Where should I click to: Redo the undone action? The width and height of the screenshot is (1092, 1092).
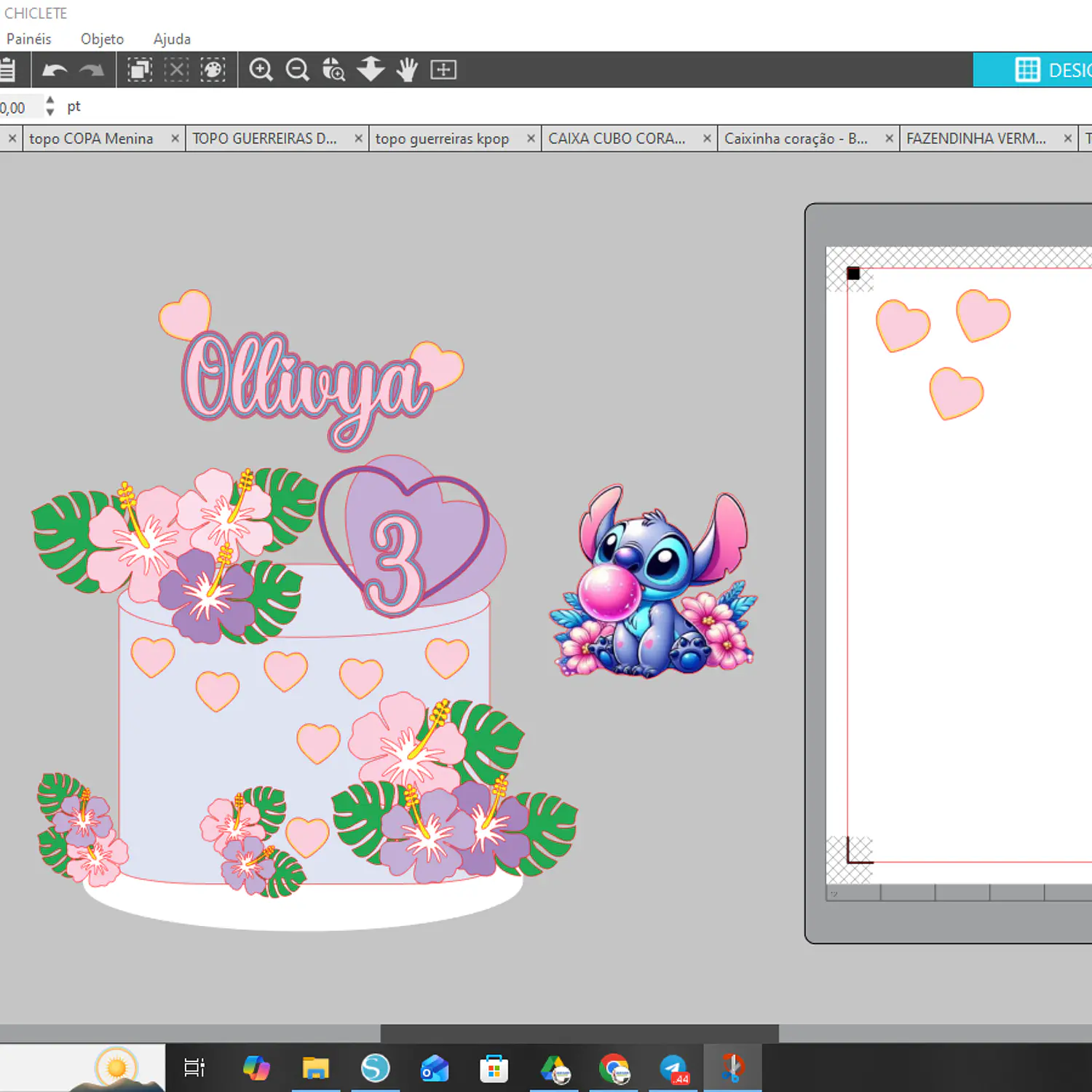(x=92, y=70)
